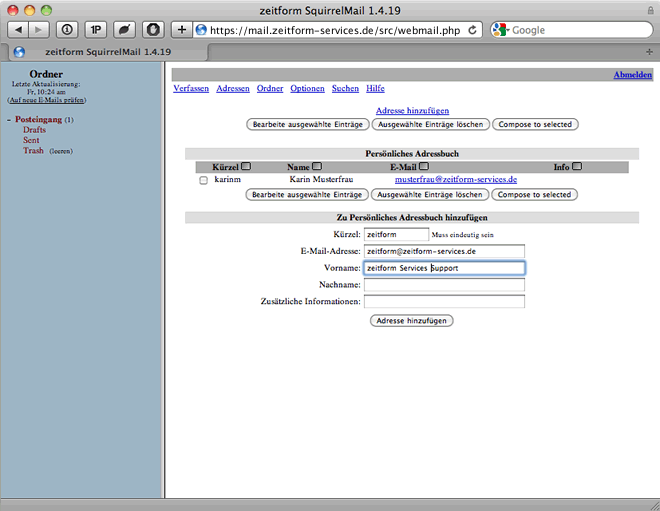Open the Sent folder
This screenshot has width=660, height=511.
(31, 140)
